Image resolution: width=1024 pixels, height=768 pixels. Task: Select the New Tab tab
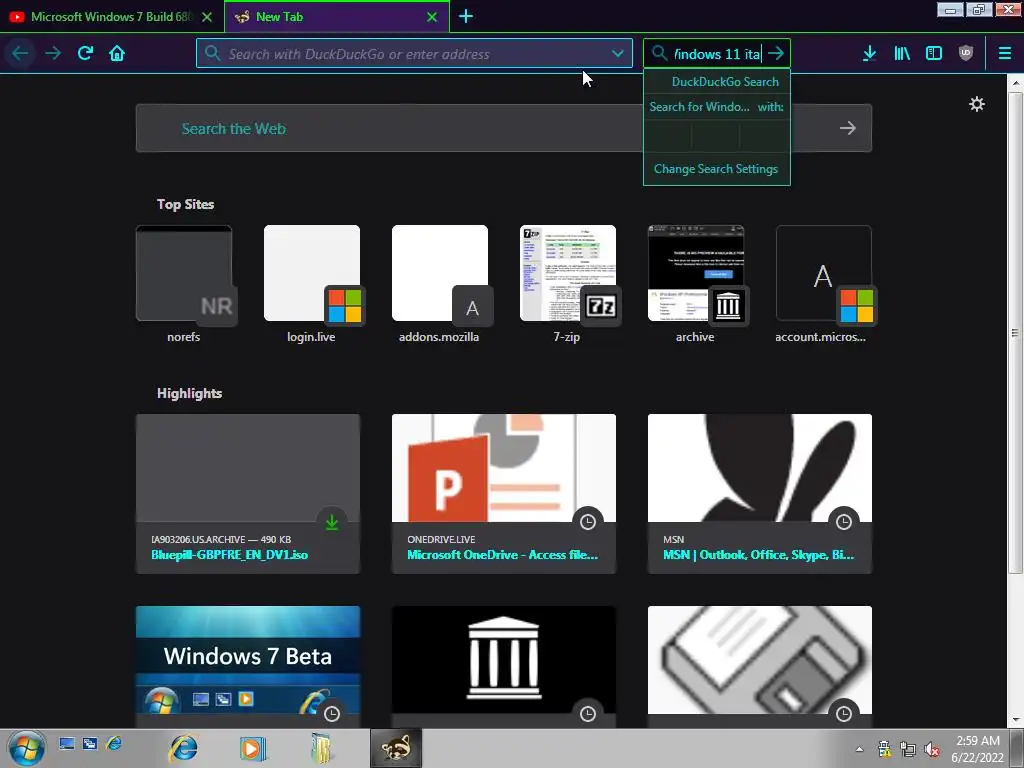(336, 17)
